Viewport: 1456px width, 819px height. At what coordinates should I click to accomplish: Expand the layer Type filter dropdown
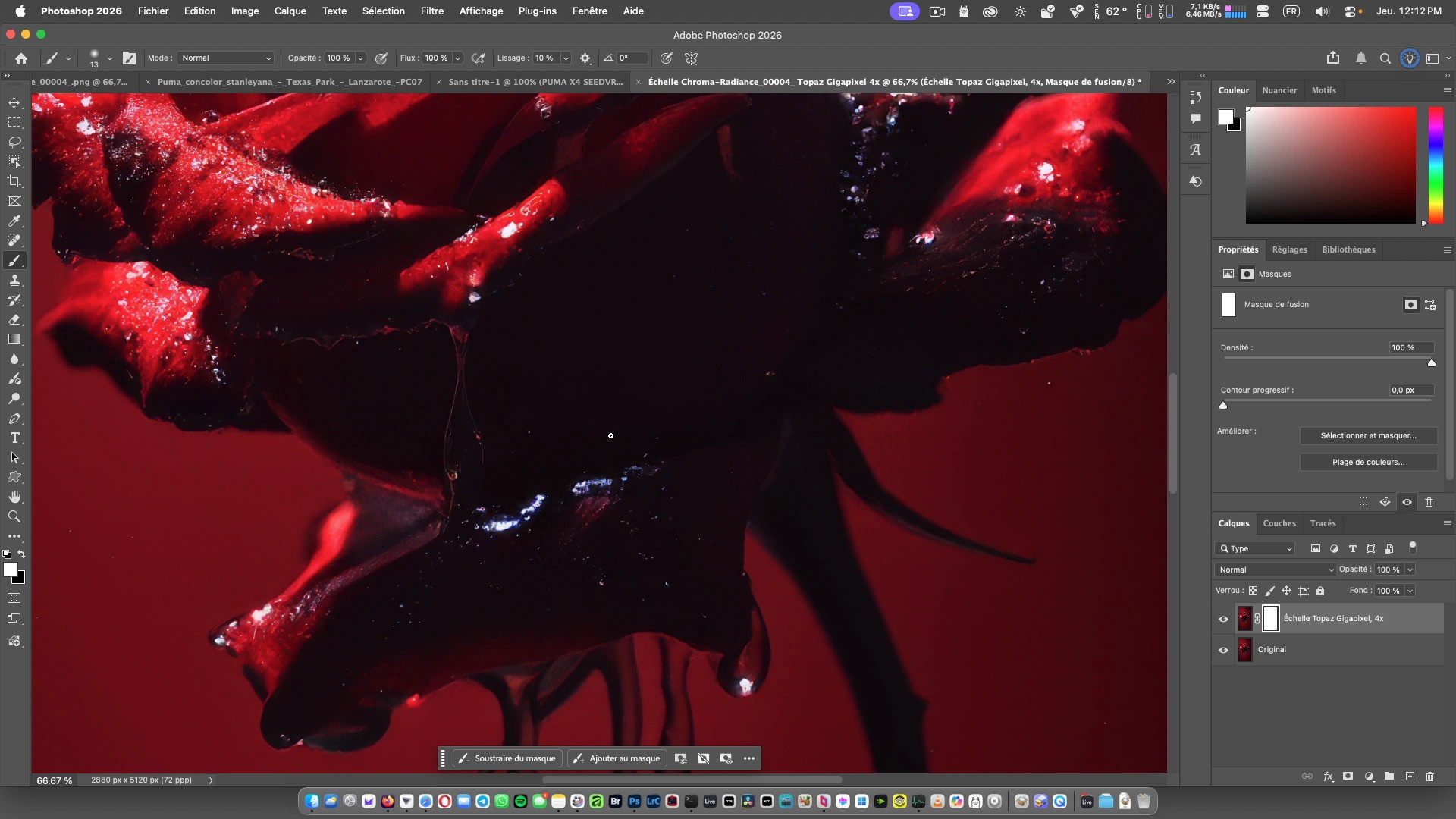[x=1255, y=548]
